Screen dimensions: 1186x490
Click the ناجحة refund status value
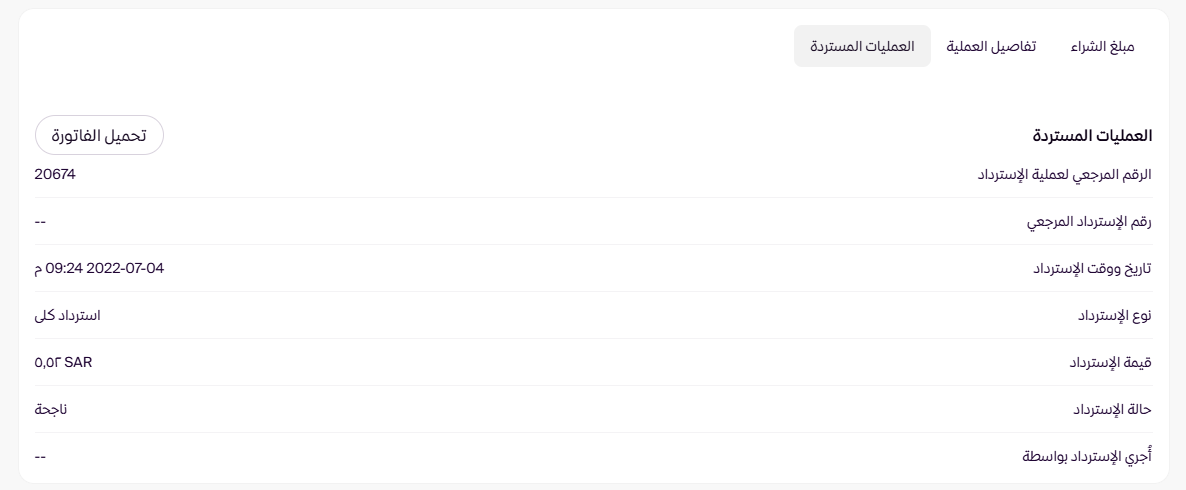tap(50, 409)
